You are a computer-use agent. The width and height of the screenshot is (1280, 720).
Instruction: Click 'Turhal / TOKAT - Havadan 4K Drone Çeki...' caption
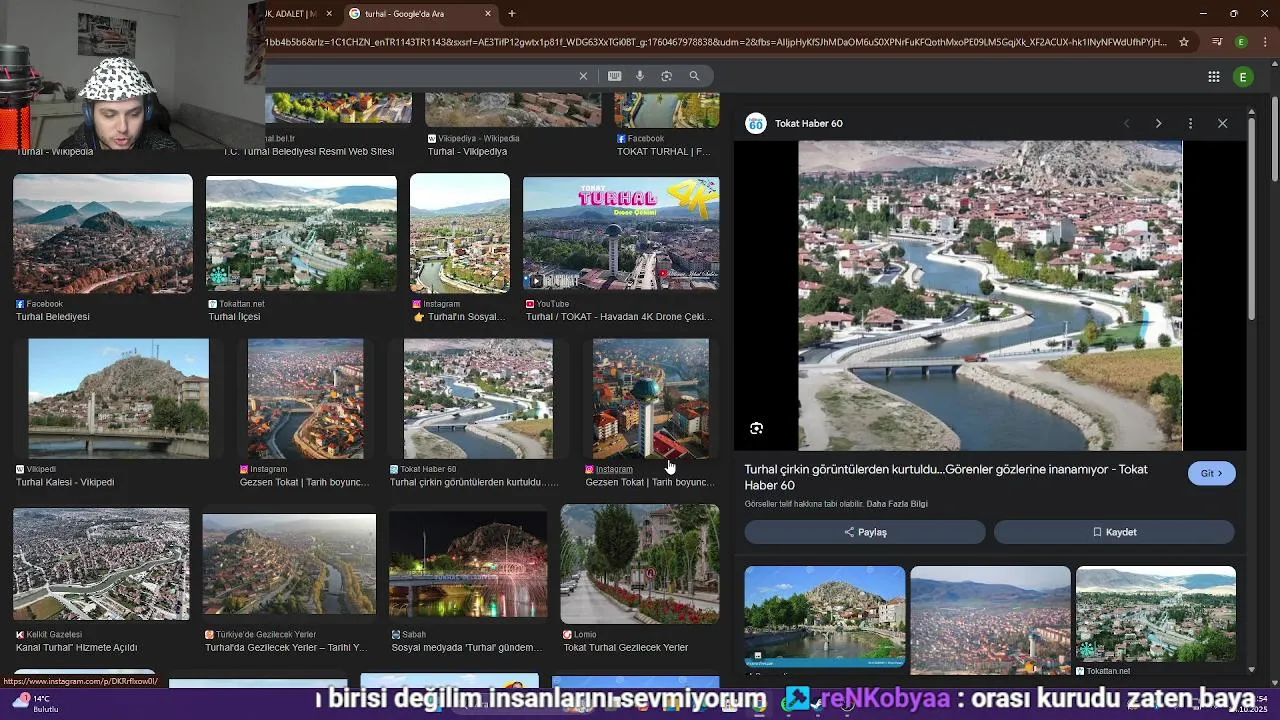point(619,317)
